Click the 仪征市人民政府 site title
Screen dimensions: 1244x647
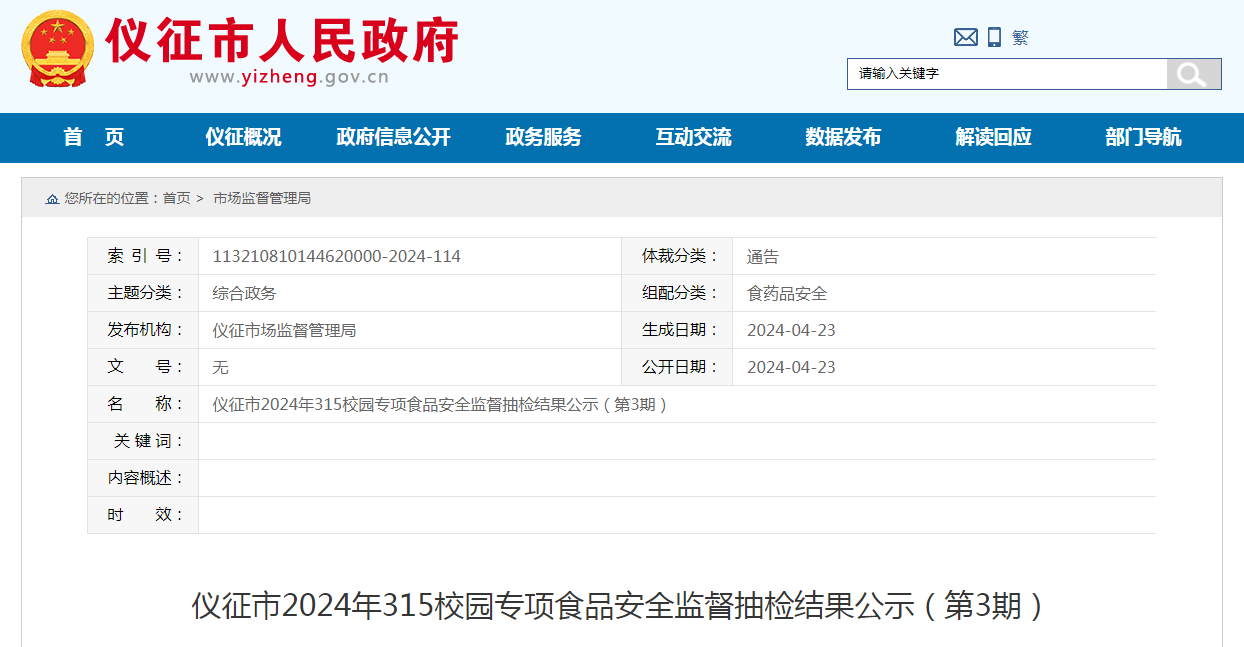pyautogui.click(x=282, y=40)
